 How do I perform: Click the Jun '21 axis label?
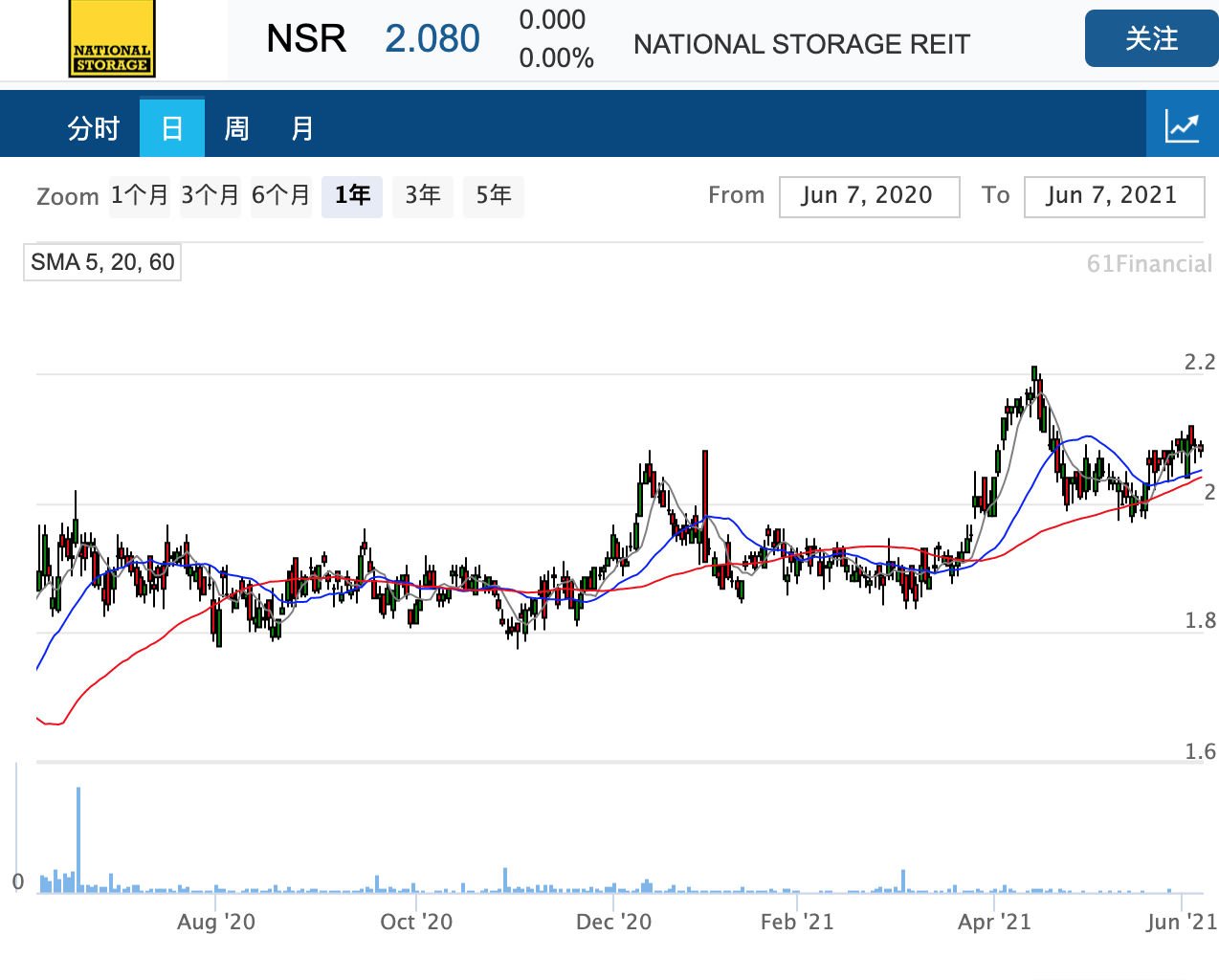pyautogui.click(x=1182, y=922)
